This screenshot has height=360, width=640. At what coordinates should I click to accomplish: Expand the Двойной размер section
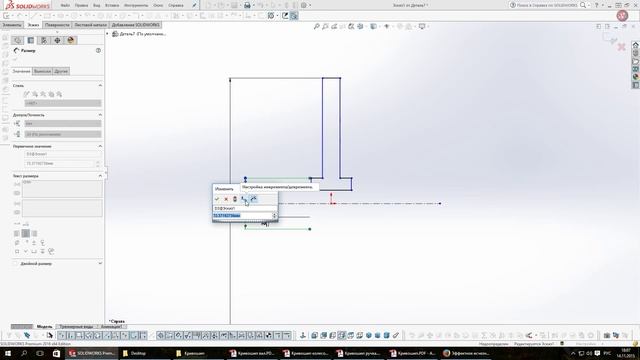click(x=100, y=263)
